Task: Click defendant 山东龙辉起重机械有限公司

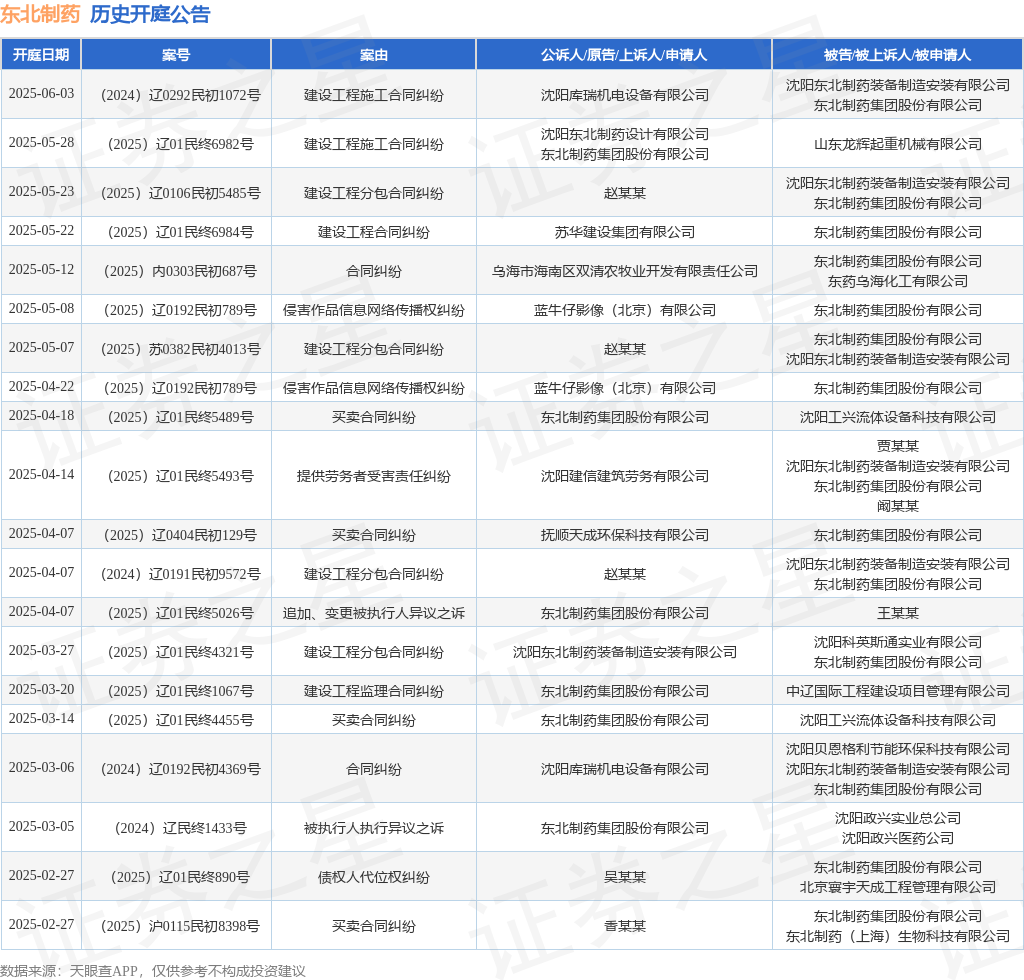Action: point(897,144)
